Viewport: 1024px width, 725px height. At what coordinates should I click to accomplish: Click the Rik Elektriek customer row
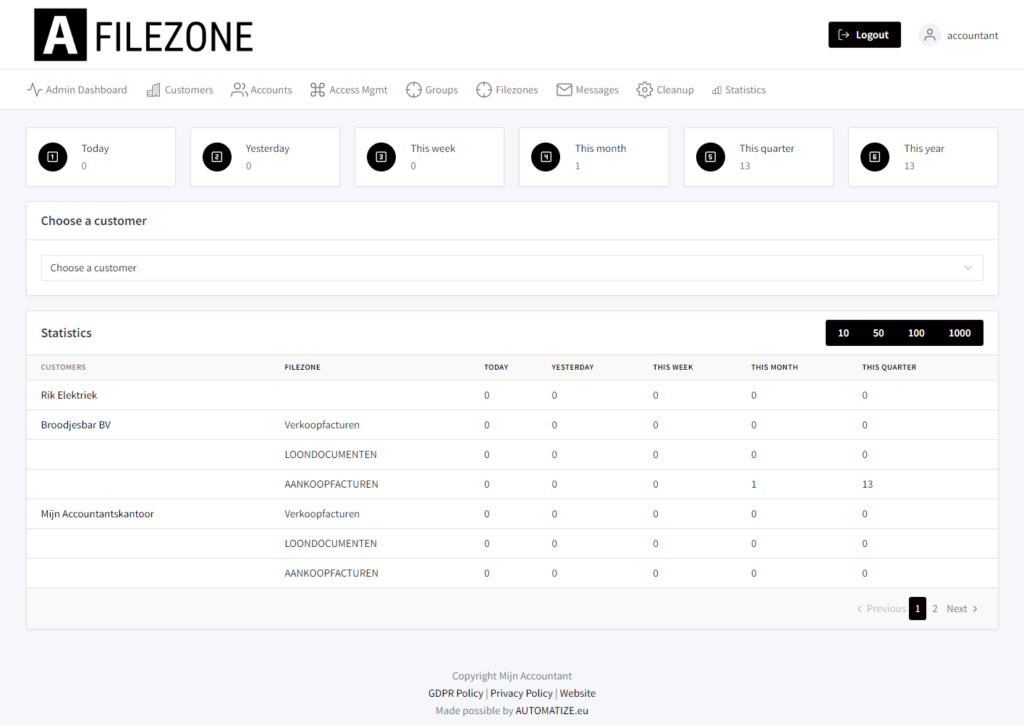coord(512,395)
